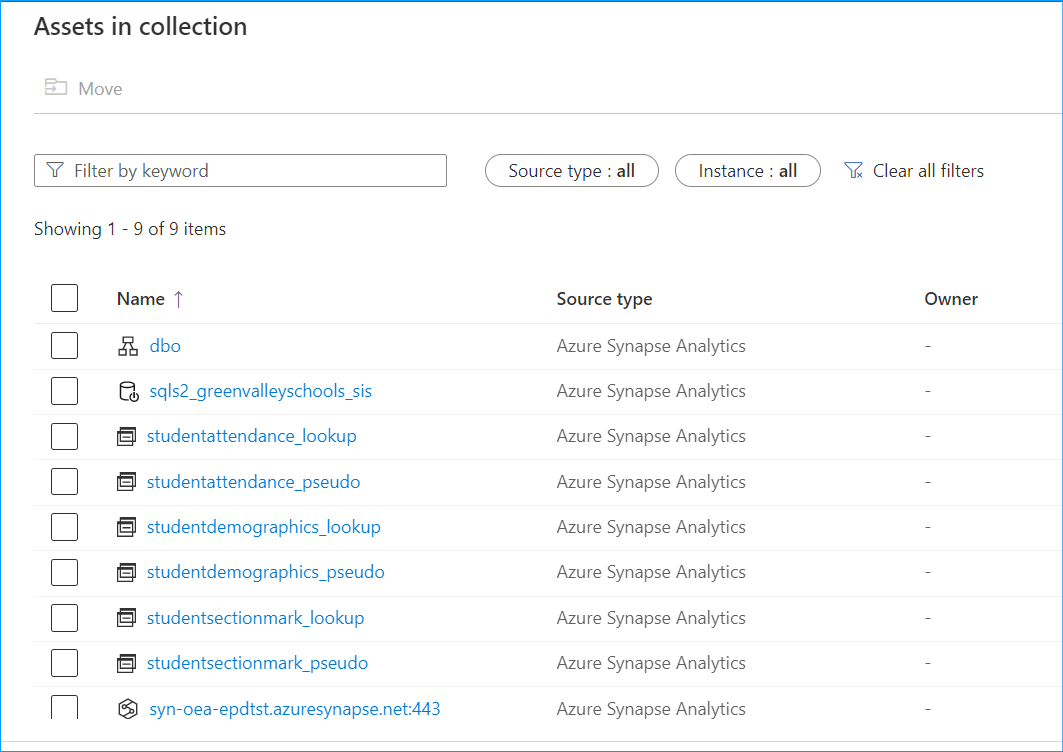The height and width of the screenshot is (752, 1063).
Task: Click the Name sort ascending arrow
Action: tap(178, 299)
